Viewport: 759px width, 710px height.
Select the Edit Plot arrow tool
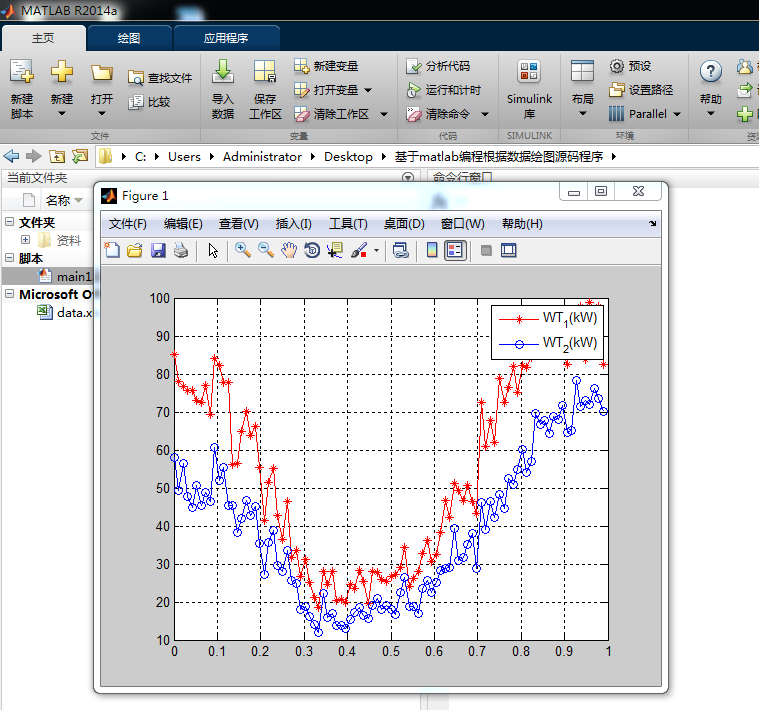point(213,250)
